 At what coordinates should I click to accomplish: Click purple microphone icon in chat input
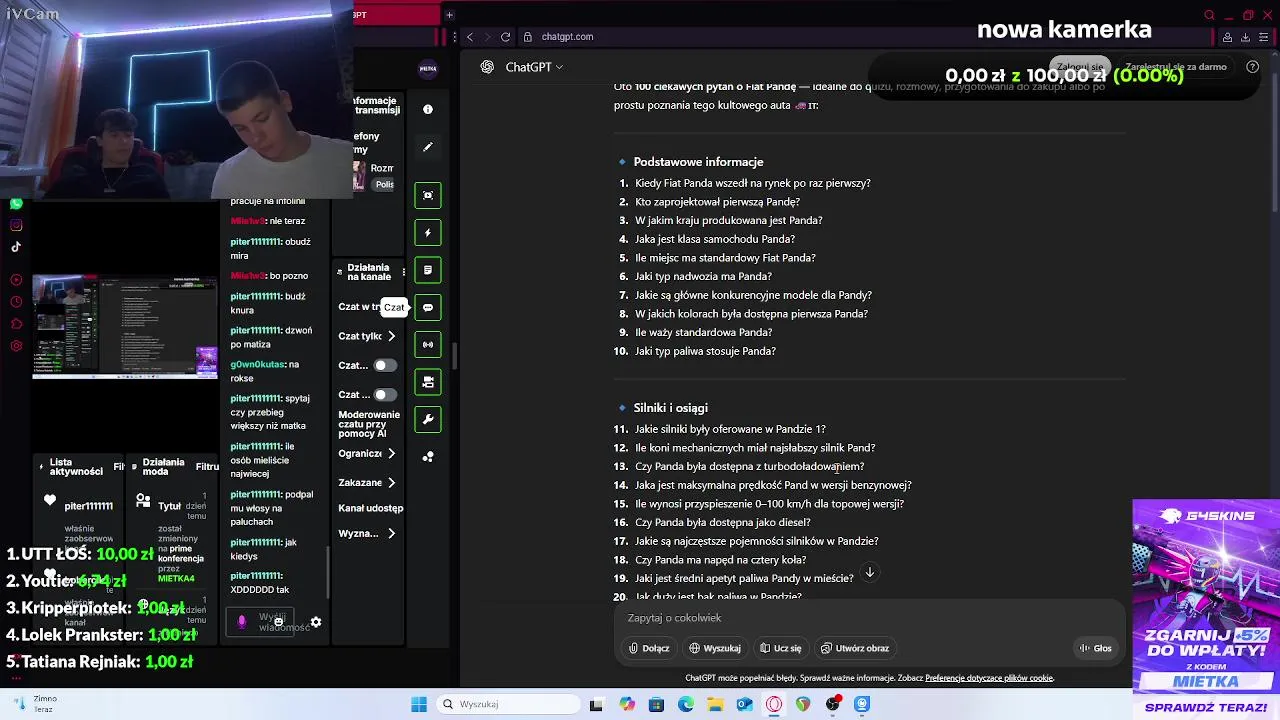click(x=241, y=622)
